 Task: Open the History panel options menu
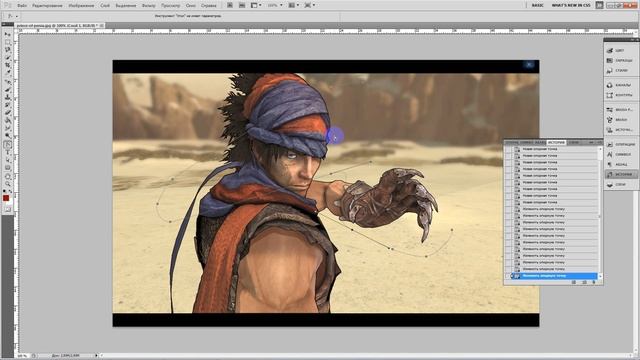point(599,142)
